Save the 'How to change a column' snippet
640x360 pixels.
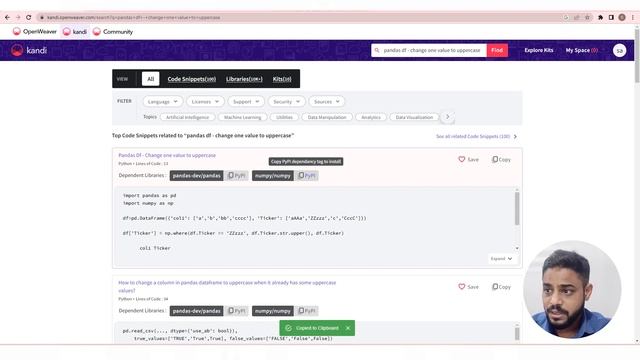[x=468, y=287]
